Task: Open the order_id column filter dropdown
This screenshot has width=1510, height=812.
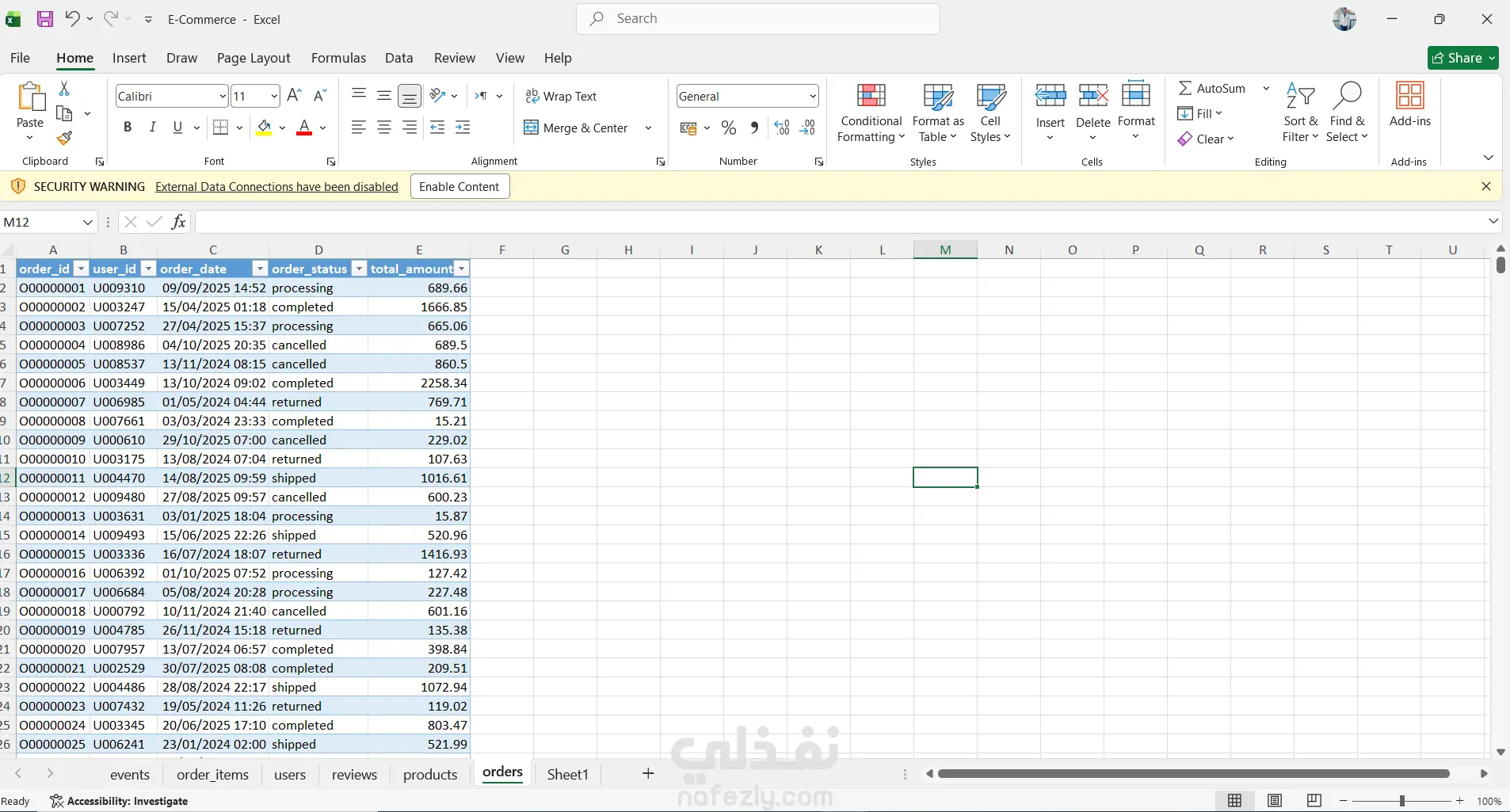Action: pyautogui.click(x=81, y=269)
